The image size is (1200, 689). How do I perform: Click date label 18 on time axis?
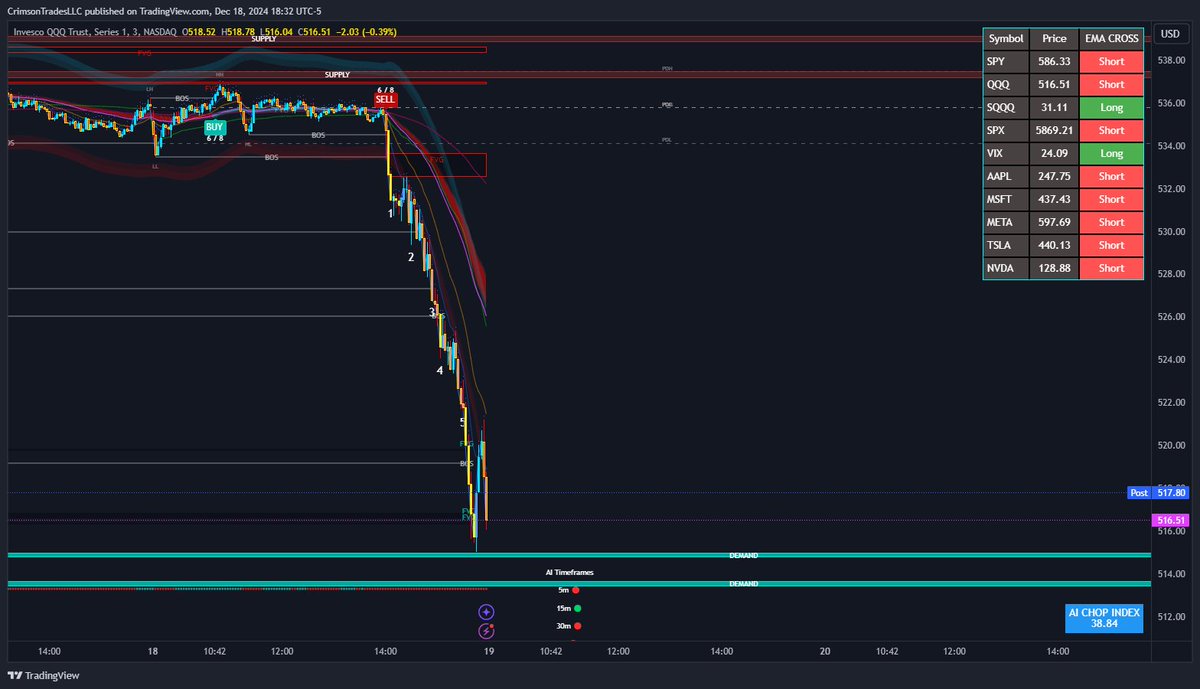pos(152,651)
